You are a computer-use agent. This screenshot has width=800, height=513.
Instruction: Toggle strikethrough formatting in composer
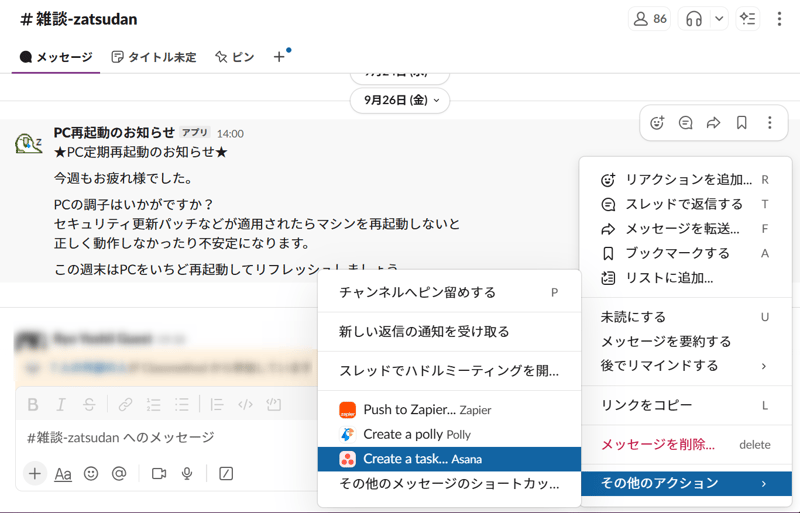coord(89,405)
